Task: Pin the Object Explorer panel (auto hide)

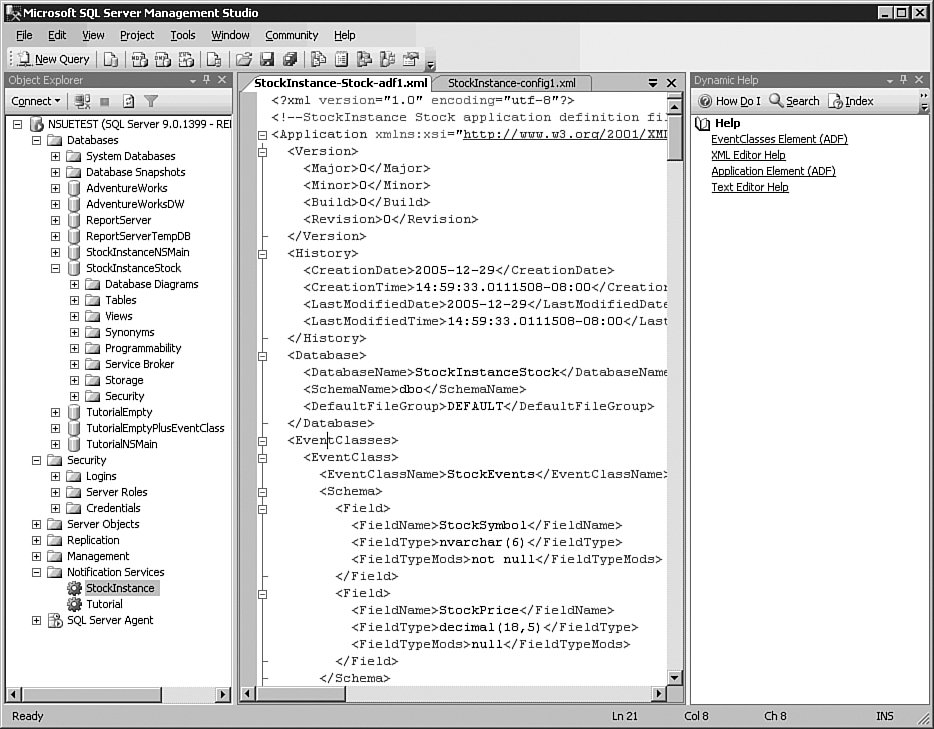Action: (207, 79)
